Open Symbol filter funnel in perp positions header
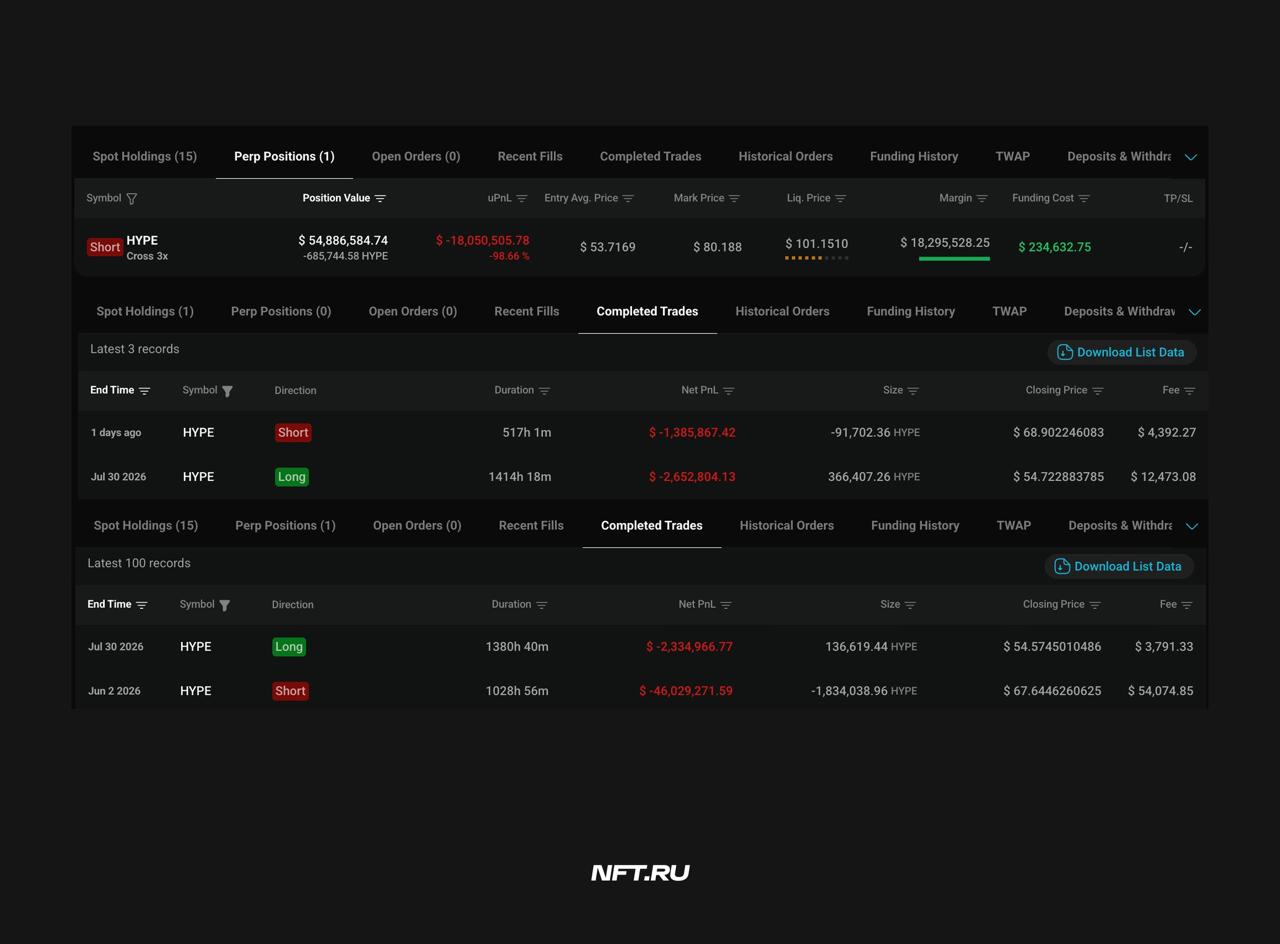Screen dimensions: 1280x944 tap(131, 199)
